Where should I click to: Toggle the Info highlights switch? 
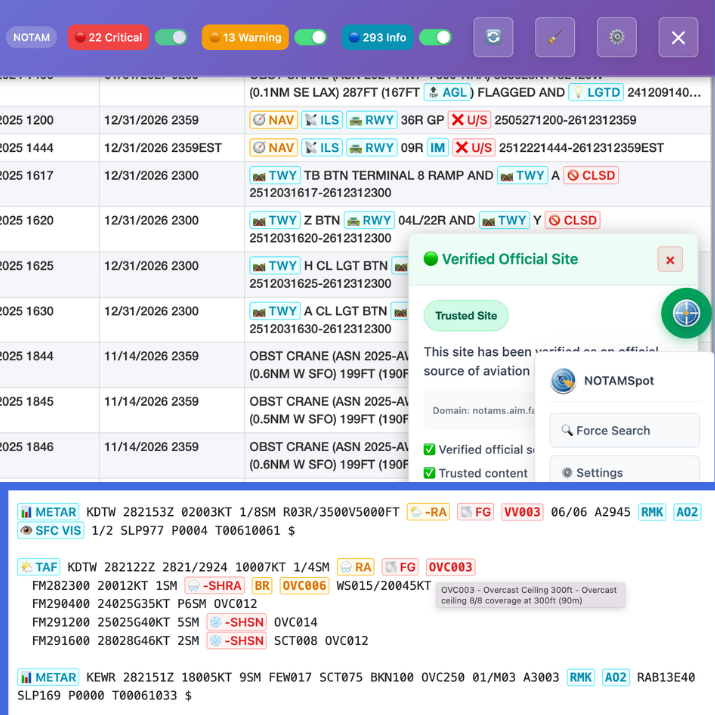click(435, 37)
